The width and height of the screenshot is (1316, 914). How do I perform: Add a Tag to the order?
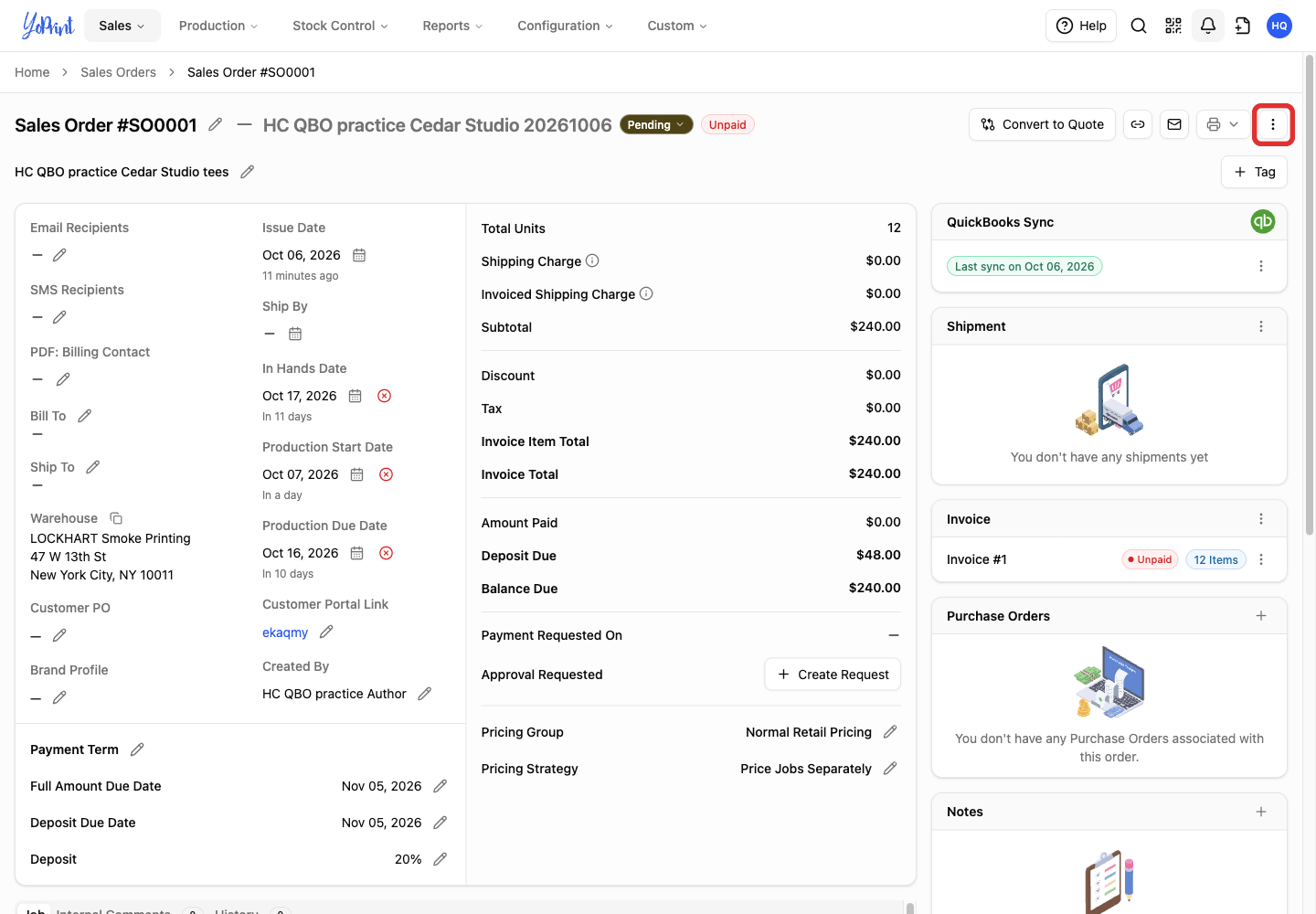1254,172
